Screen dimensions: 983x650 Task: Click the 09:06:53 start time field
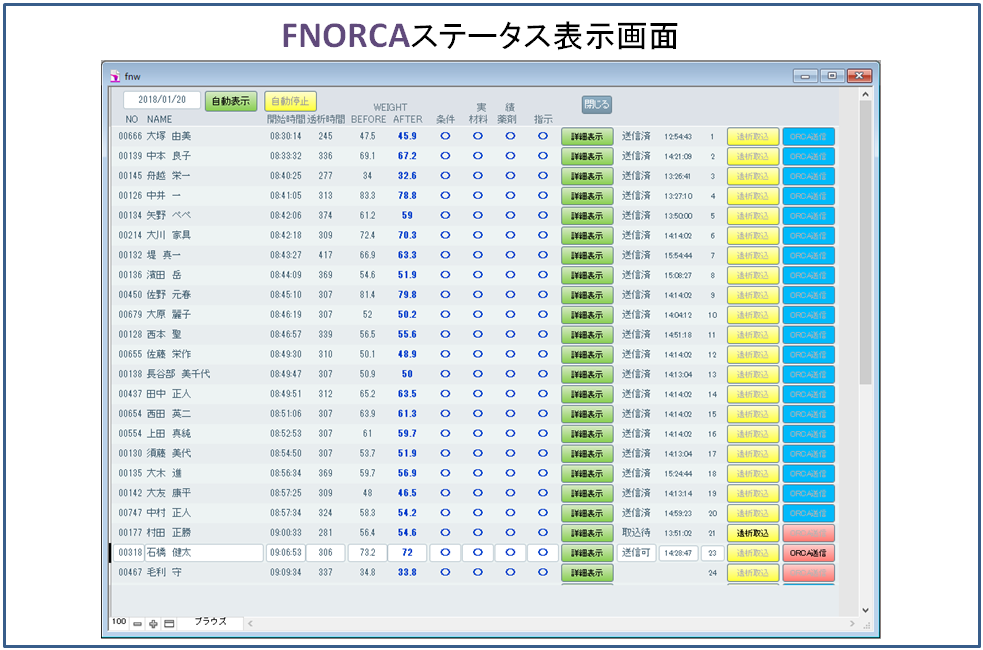click(286, 553)
